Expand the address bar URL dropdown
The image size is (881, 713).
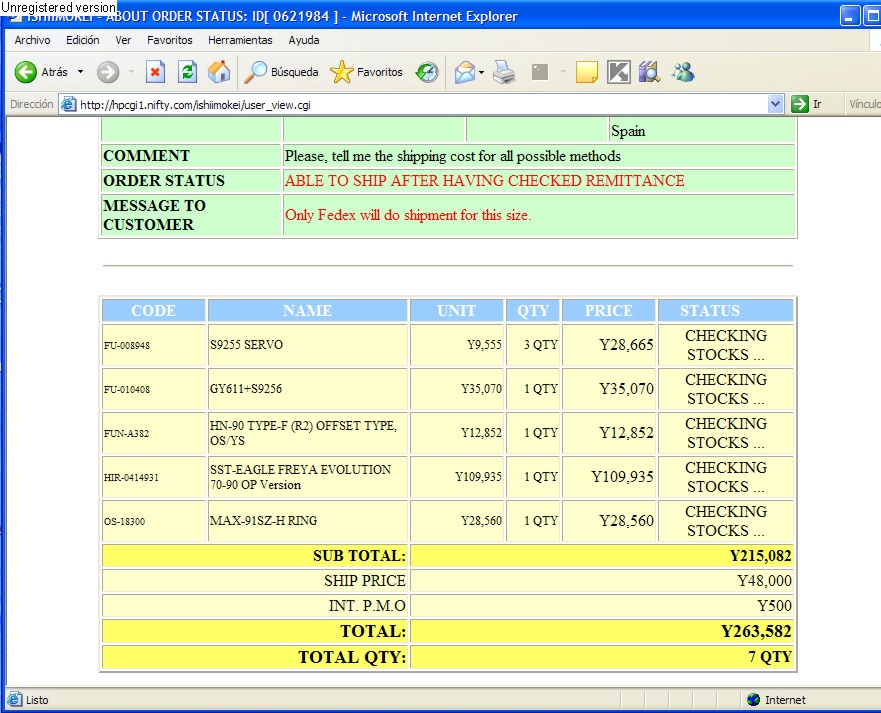click(x=775, y=104)
